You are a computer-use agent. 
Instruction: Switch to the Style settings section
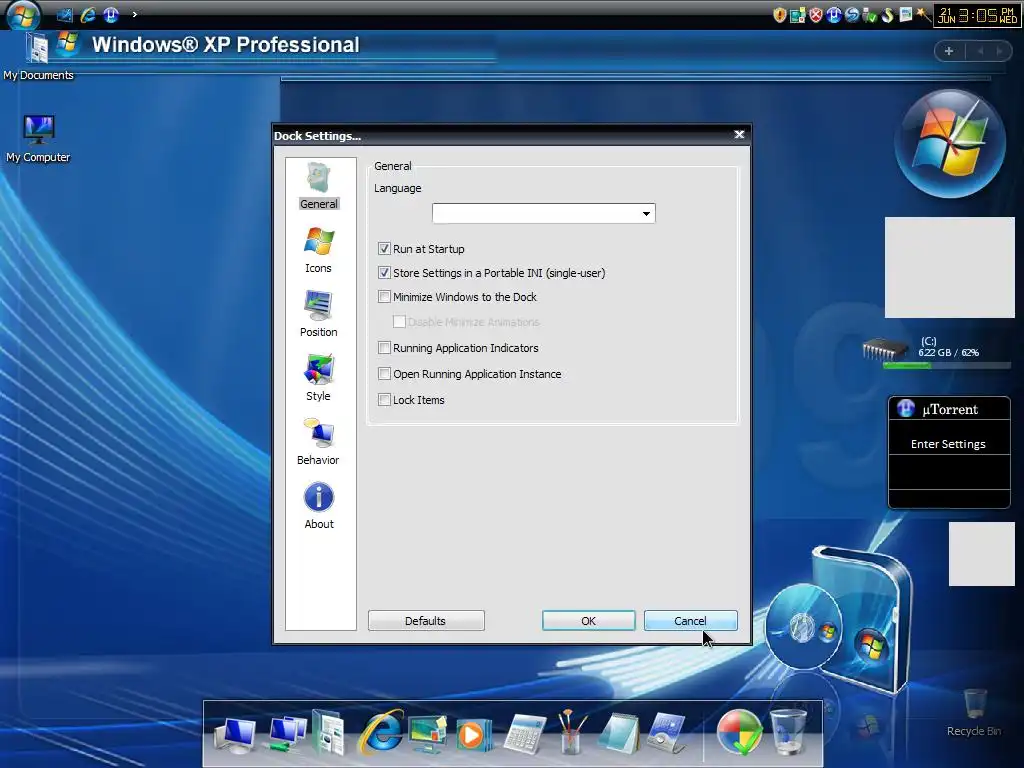319,378
